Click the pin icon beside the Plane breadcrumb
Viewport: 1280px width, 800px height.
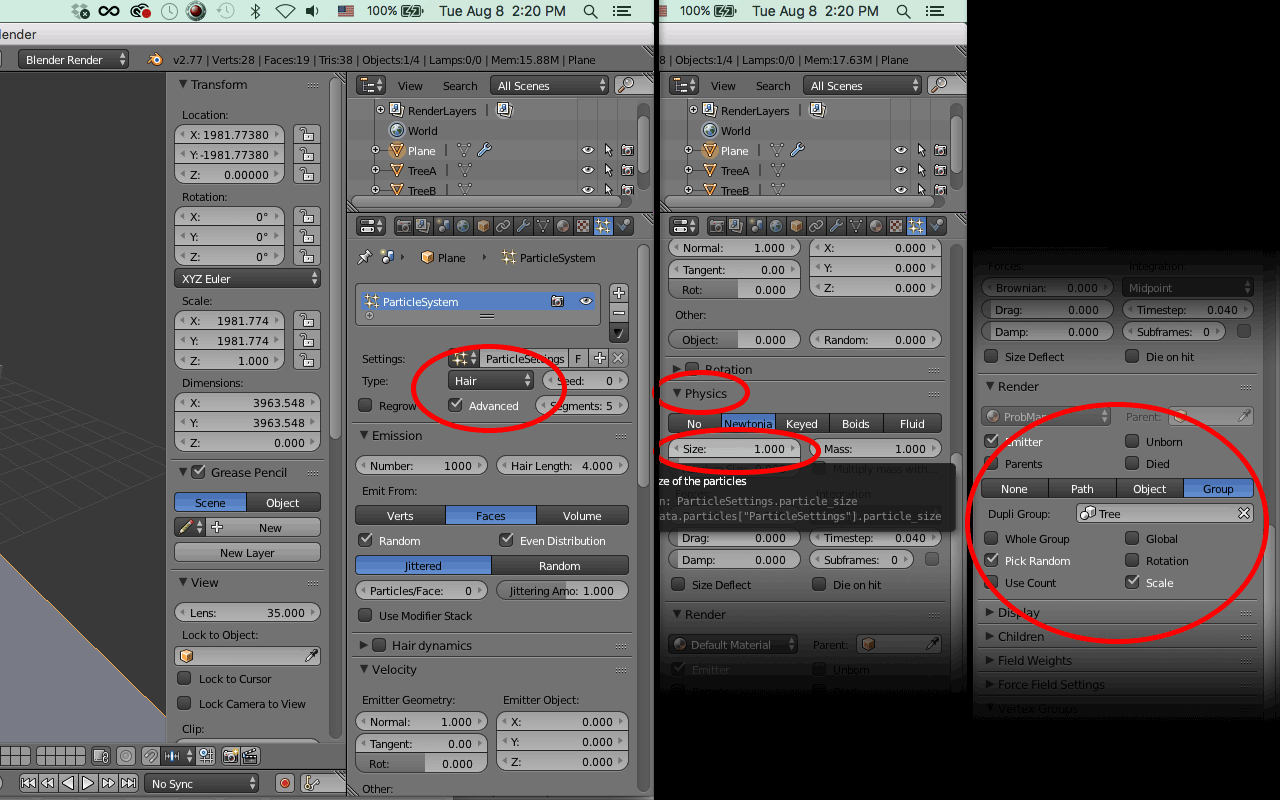coord(365,257)
